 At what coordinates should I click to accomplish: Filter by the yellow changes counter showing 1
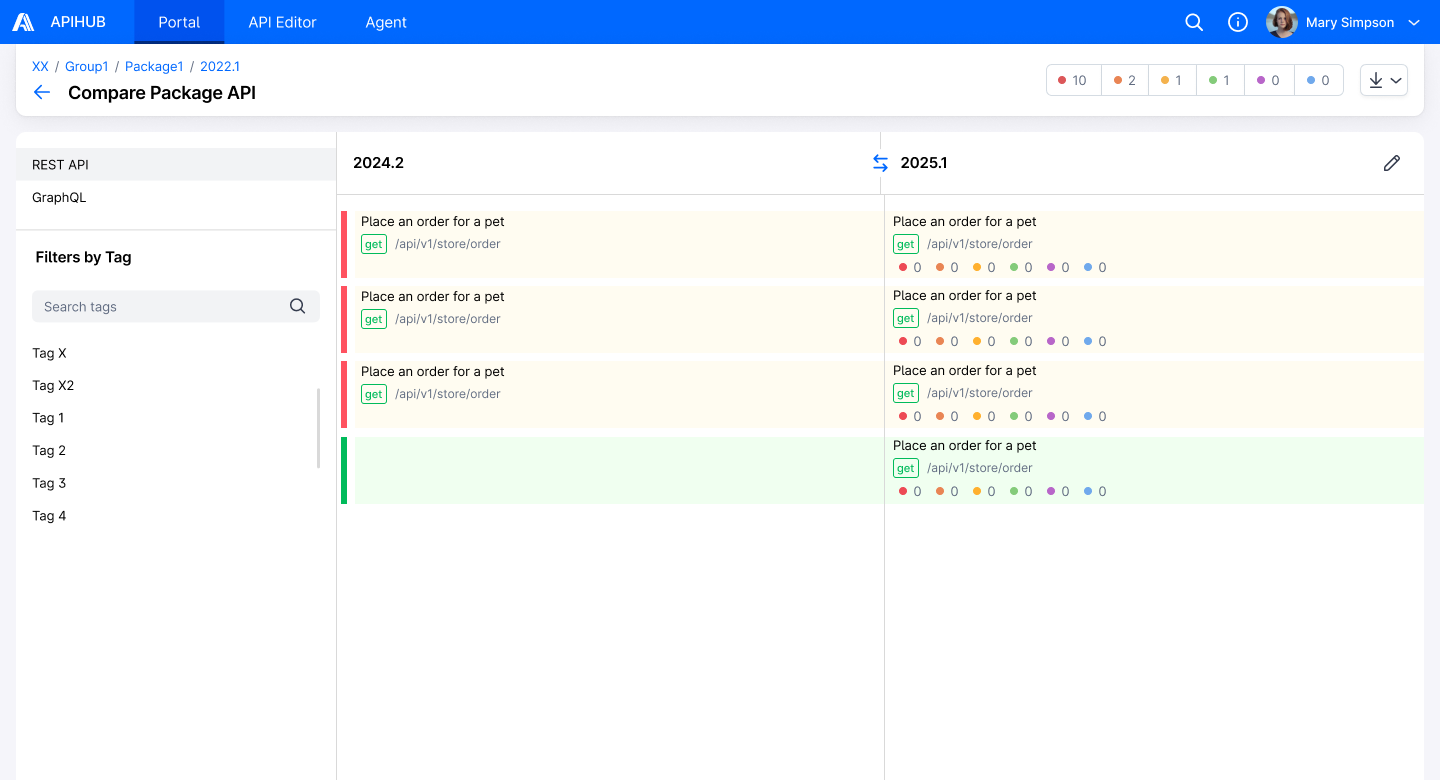(1172, 80)
